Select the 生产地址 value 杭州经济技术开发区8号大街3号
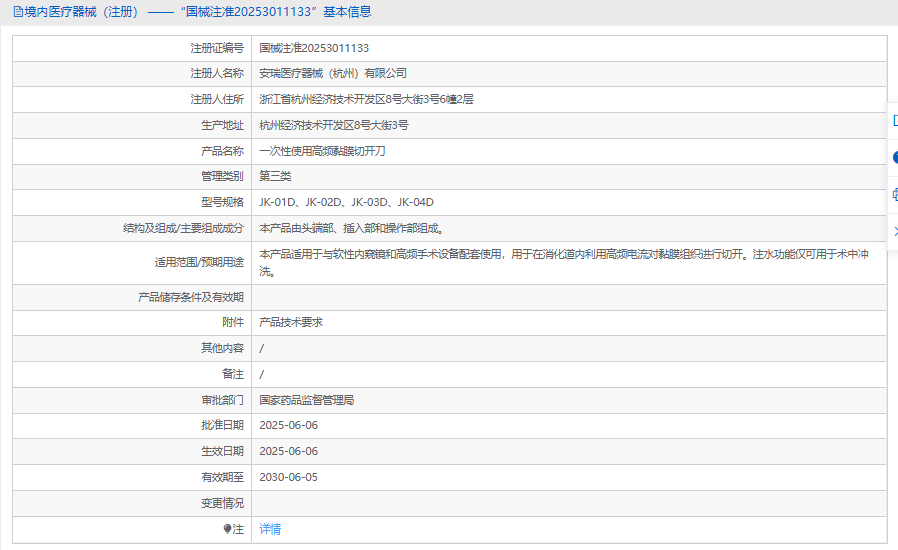 coord(333,125)
